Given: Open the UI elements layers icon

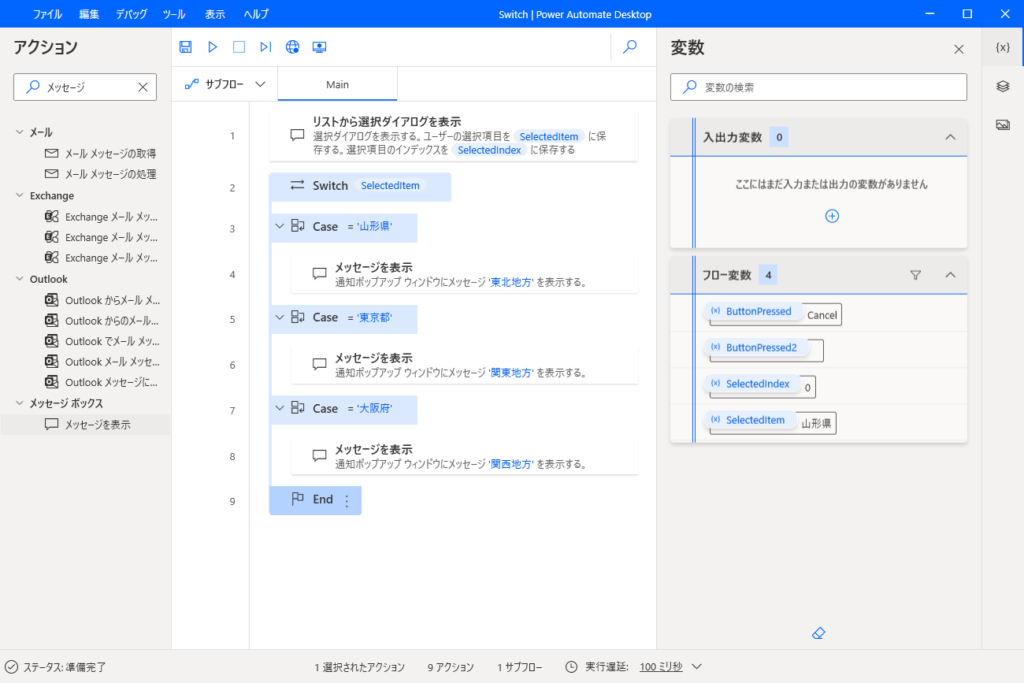Looking at the screenshot, I should (1002, 86).
